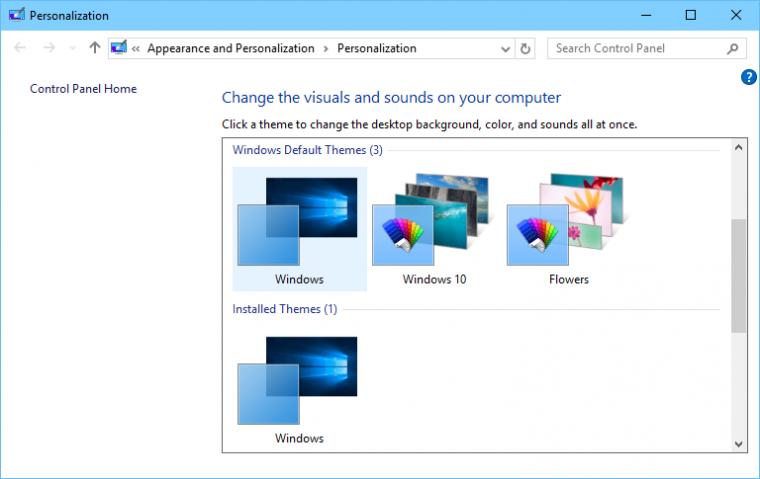Open Control Panel Home link
The height and width of the screenshot is (479, 760).
pos(83,89)
